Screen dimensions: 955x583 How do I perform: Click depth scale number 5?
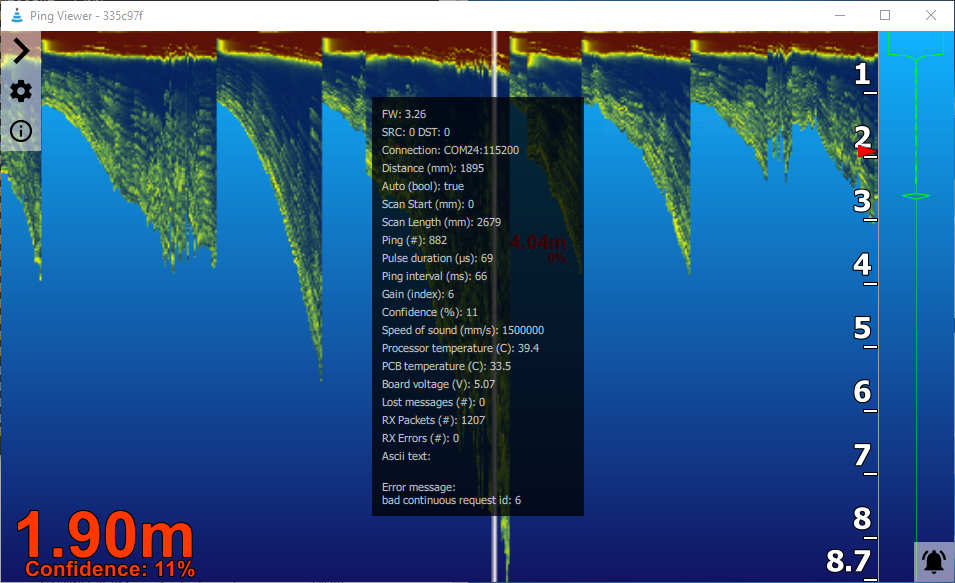(862, 329)
